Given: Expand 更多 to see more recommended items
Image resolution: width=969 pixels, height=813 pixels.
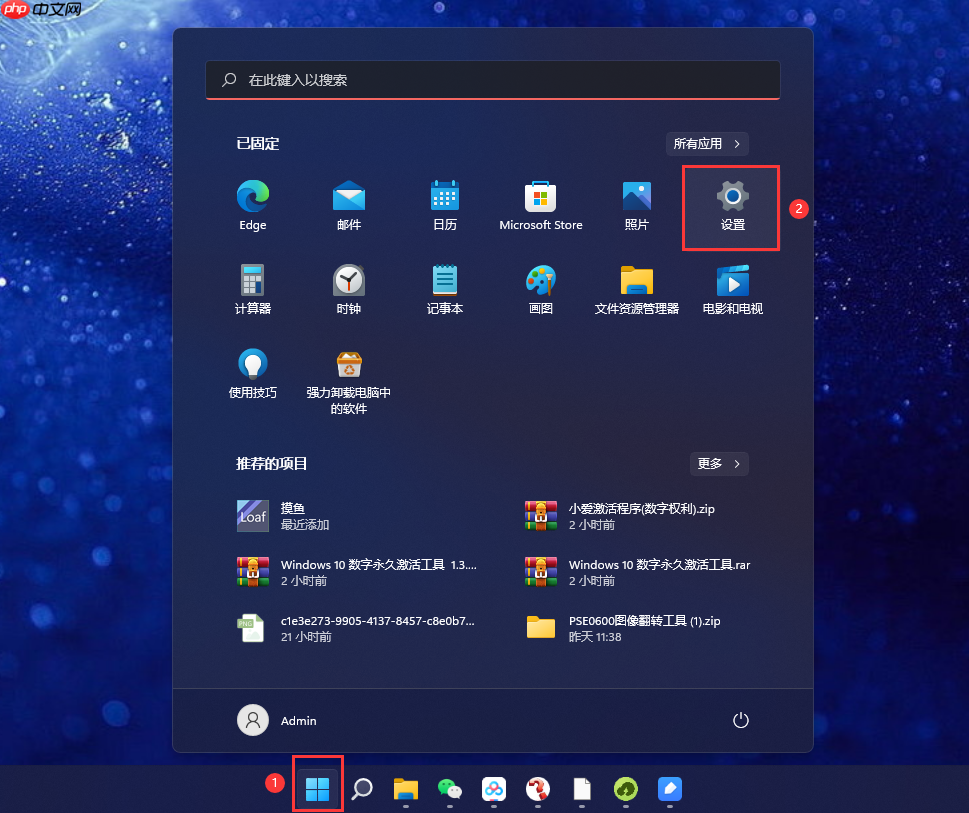Looking at the screenshot, I should 718,463.
